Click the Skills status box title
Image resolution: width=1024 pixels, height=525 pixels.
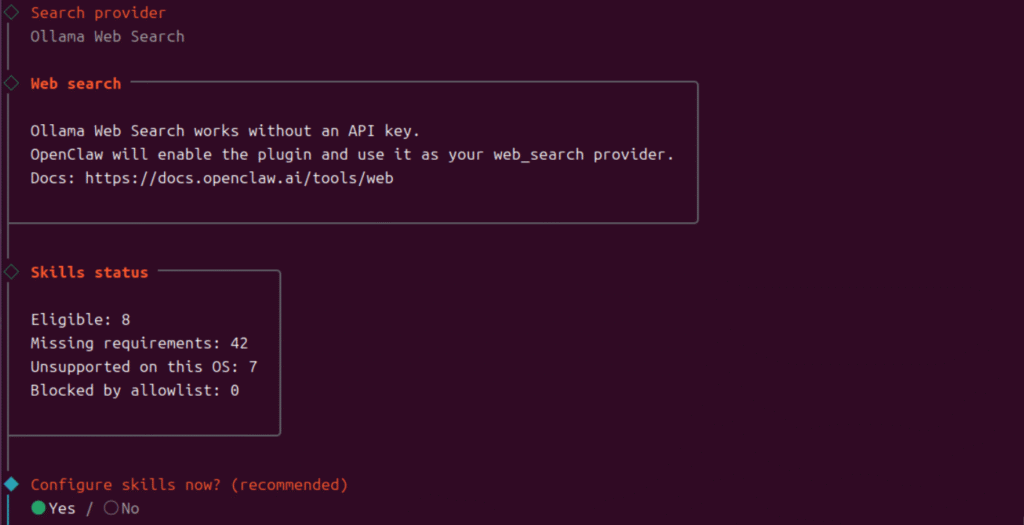(x=89, y=272)
